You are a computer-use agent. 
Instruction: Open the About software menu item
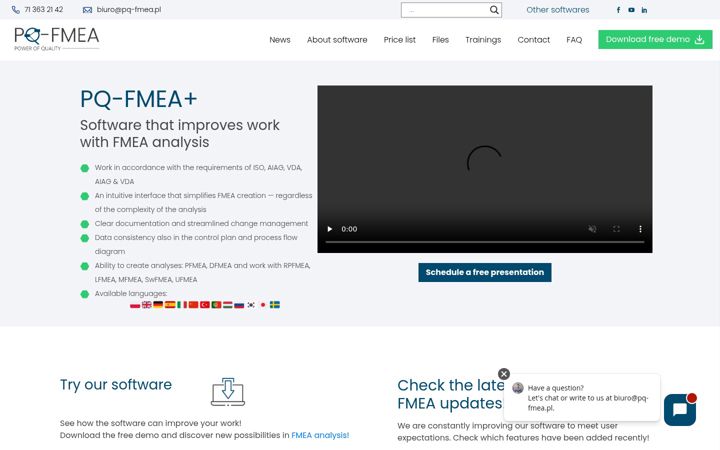click(337, 40)
